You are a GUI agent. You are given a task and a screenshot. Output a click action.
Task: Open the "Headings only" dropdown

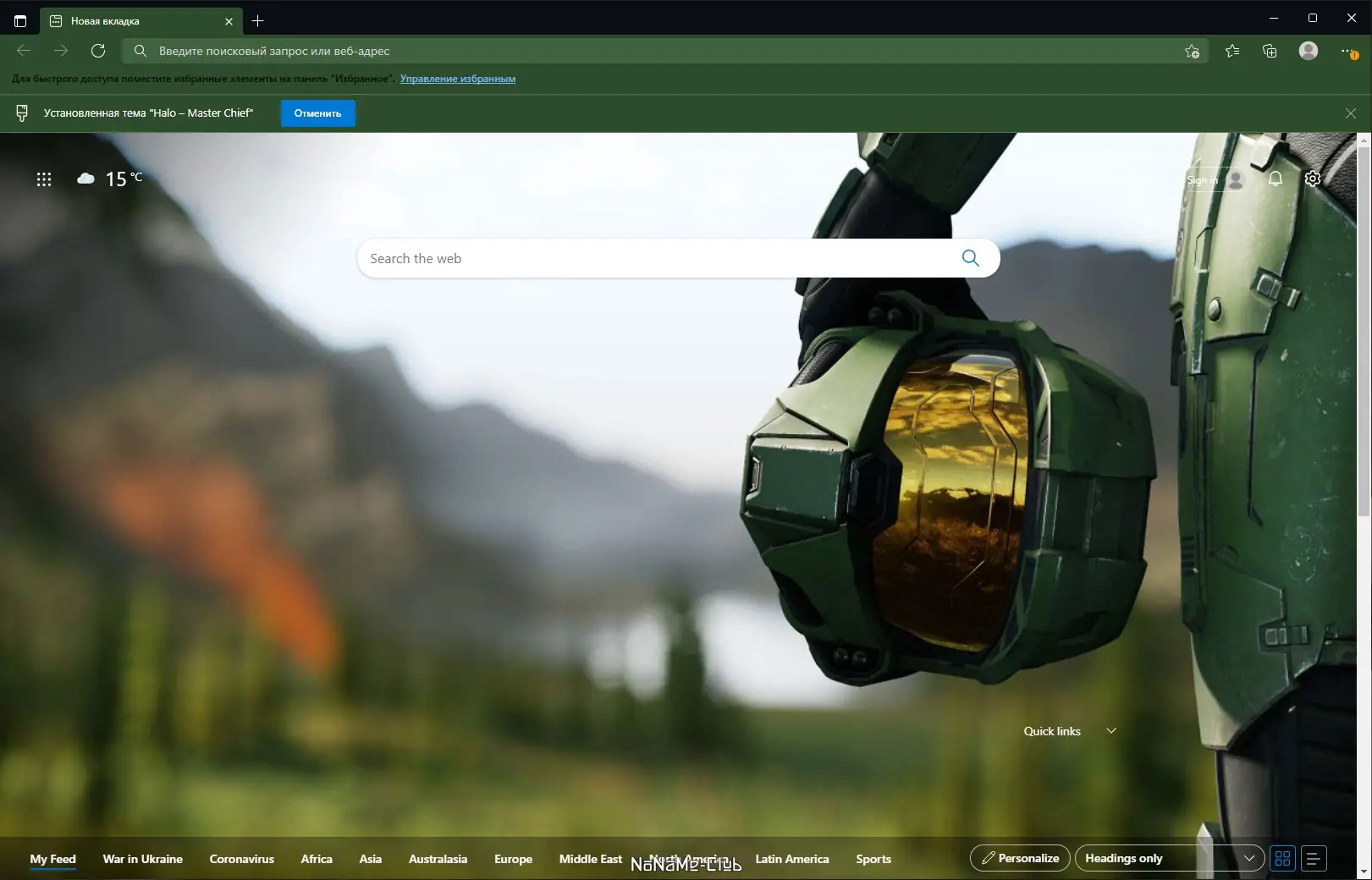coord(1170,858)
